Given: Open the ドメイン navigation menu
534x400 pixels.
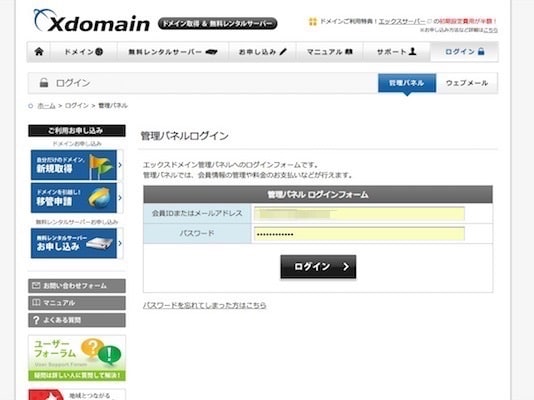Looking at the screenshot, I should pos(84,52).
